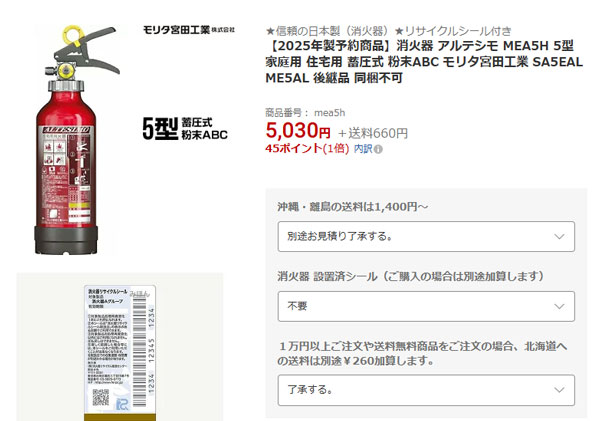Open the 設置済シール dropdown showing 不要
The image size is (600, 421).
426,306
